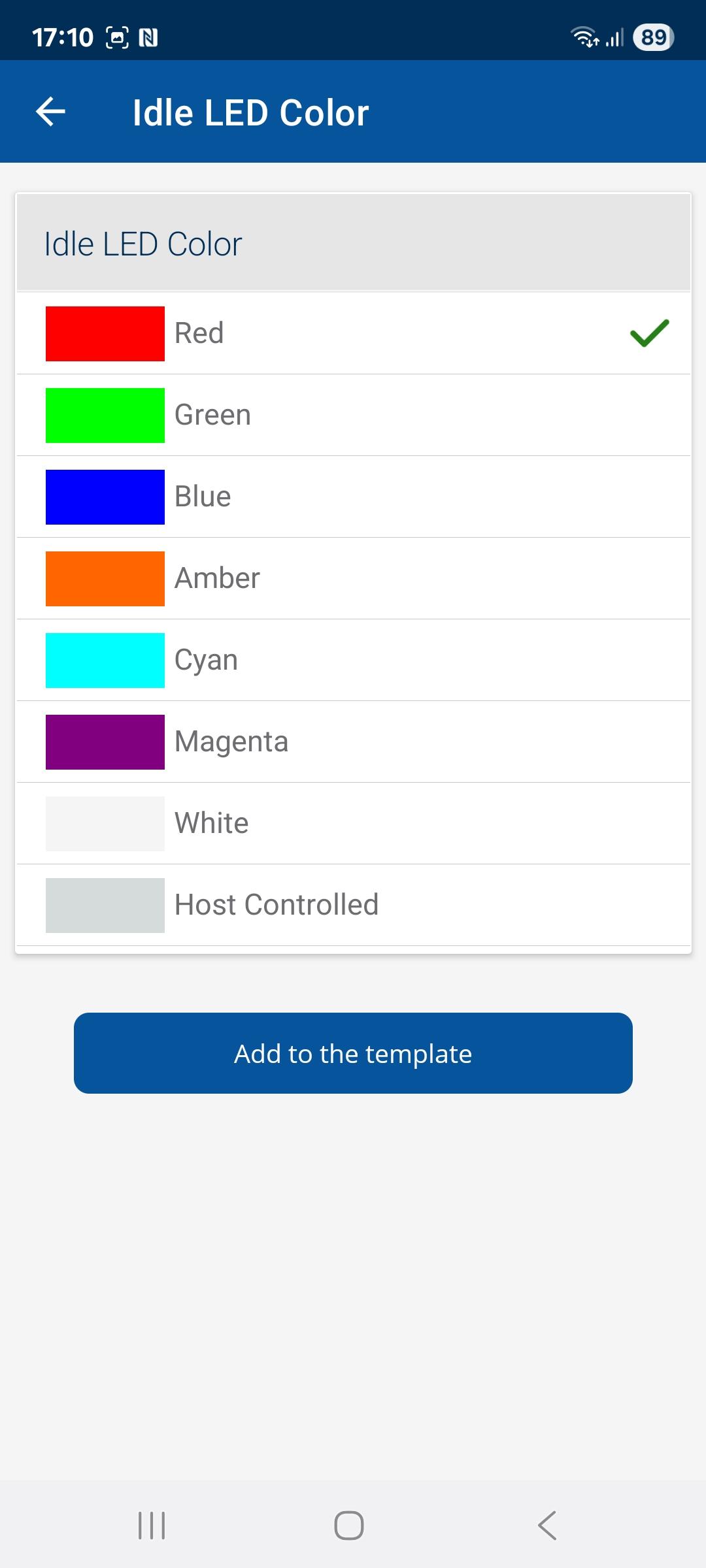Tap the Android back navigation chevron
Viewport: 706px width, 1568px height.
[x=548, y=1526]
